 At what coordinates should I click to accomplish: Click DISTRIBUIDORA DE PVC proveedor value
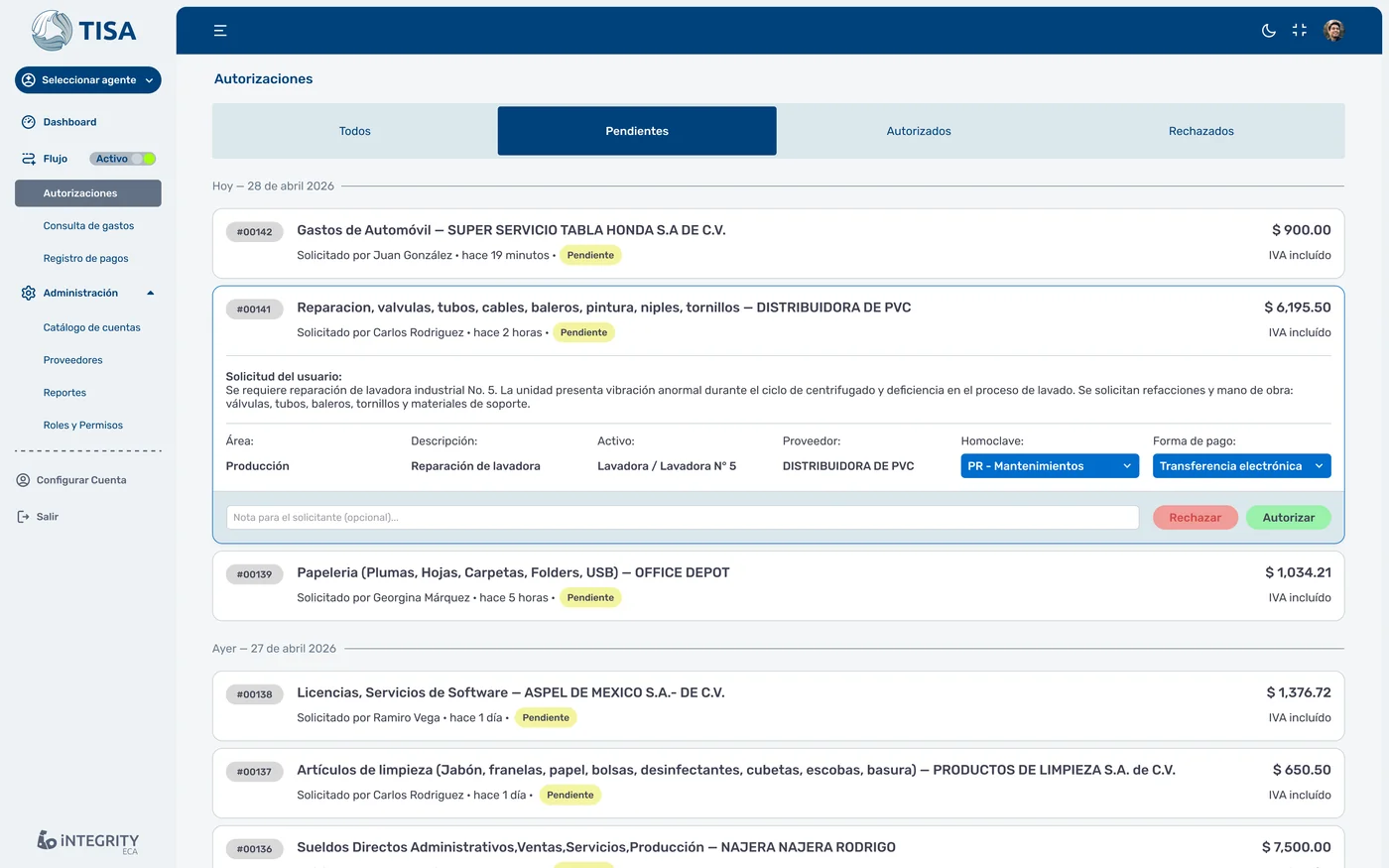tap(848, 466)
